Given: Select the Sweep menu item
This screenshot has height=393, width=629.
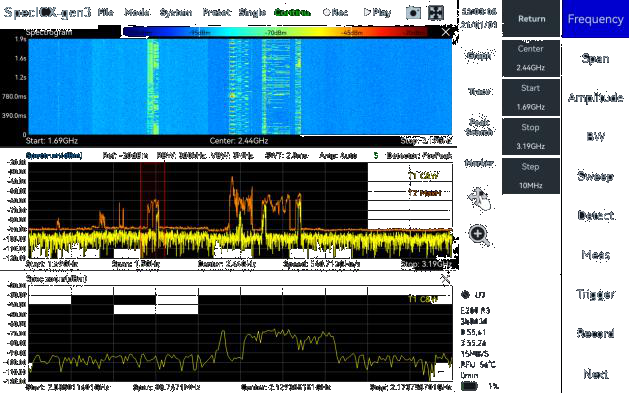Looking at the screenshot, I should [x=595, y=176].
